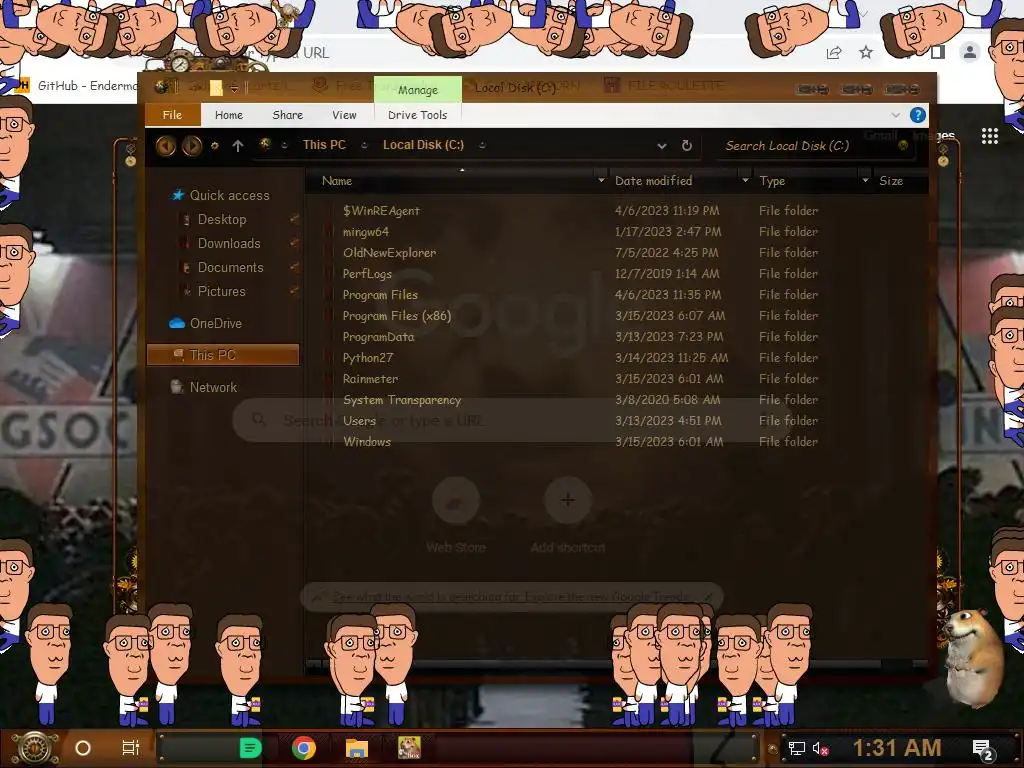Expand the ribbon with chevron
This screenshot has width=1024, height=768.
(895, 115)
